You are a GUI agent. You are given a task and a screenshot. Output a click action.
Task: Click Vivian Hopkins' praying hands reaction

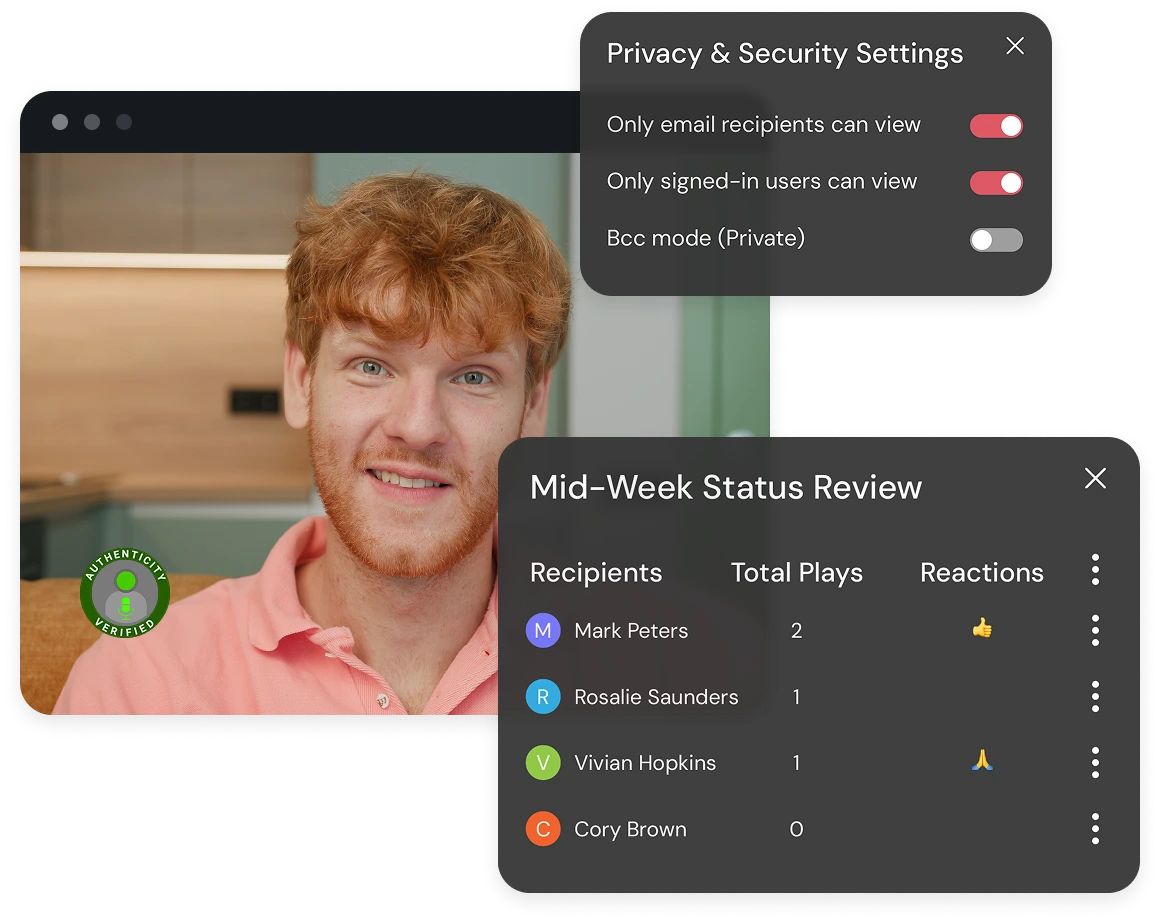982,760
